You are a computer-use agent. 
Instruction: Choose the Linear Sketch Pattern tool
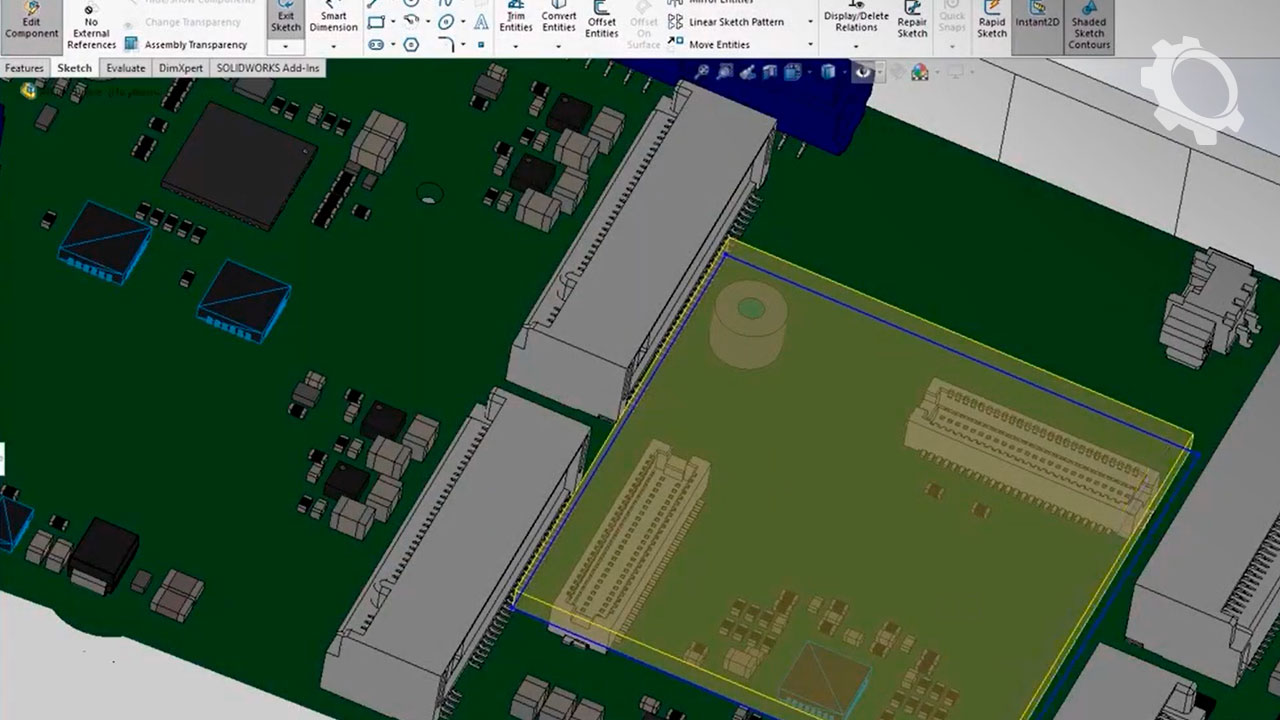pyautogui.click(x=736, y=22)
